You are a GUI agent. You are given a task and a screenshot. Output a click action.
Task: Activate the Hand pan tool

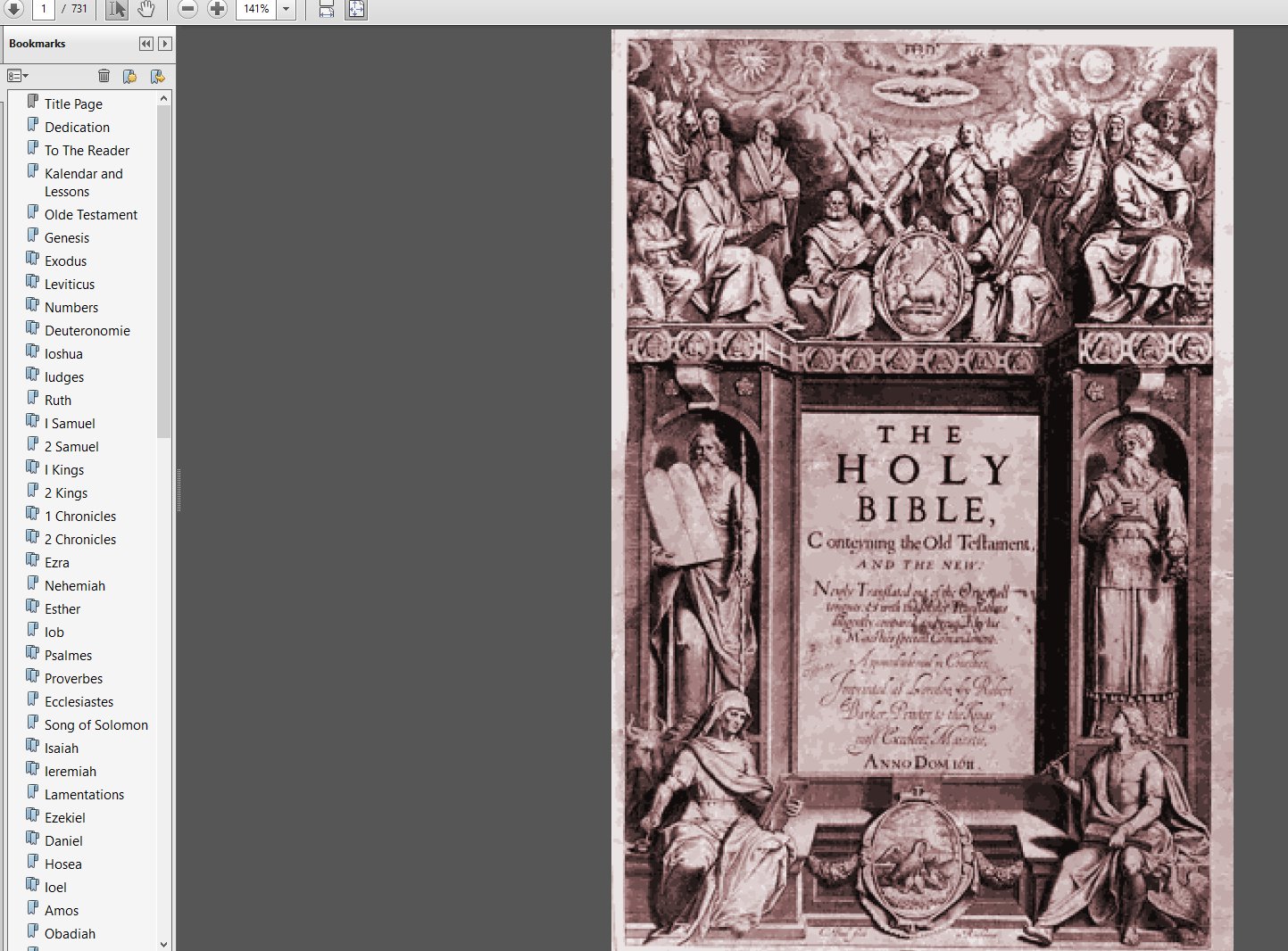[146, 9]
